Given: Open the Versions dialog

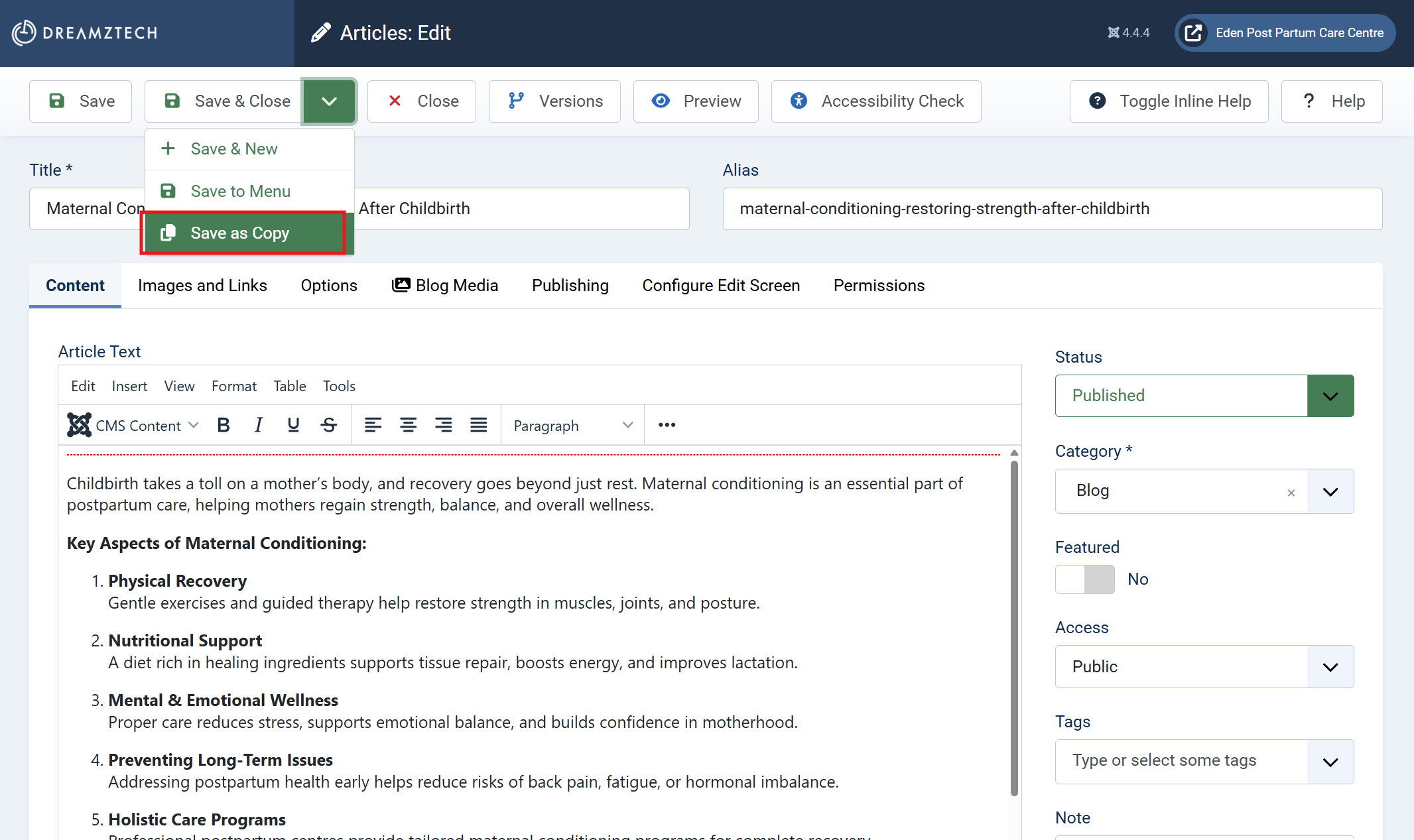Looking at the screenshot, I should click(554, 101).
